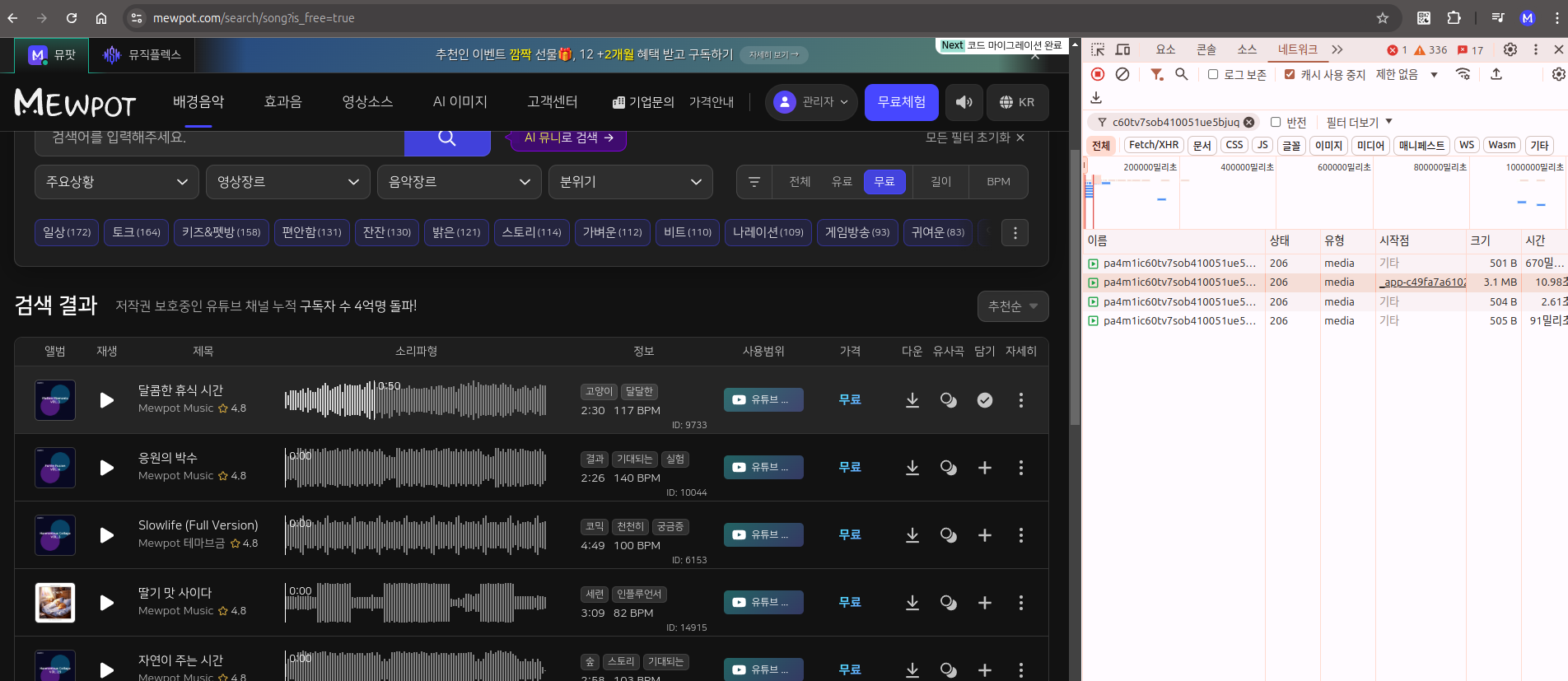Open DevTools settings gear
Viewport: 1568px width, 681px height.
[1510, 49]
